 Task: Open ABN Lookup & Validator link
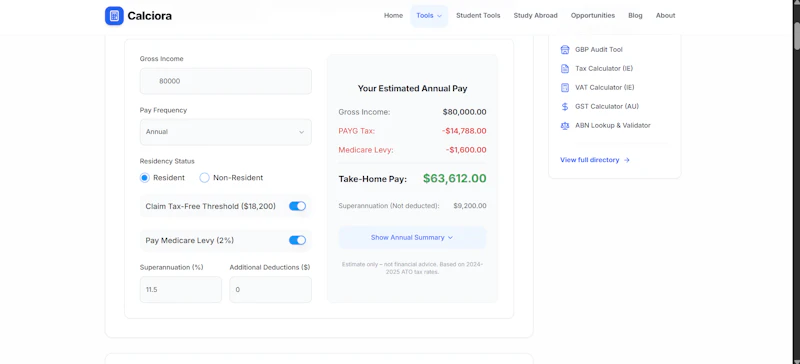(613, 126)
